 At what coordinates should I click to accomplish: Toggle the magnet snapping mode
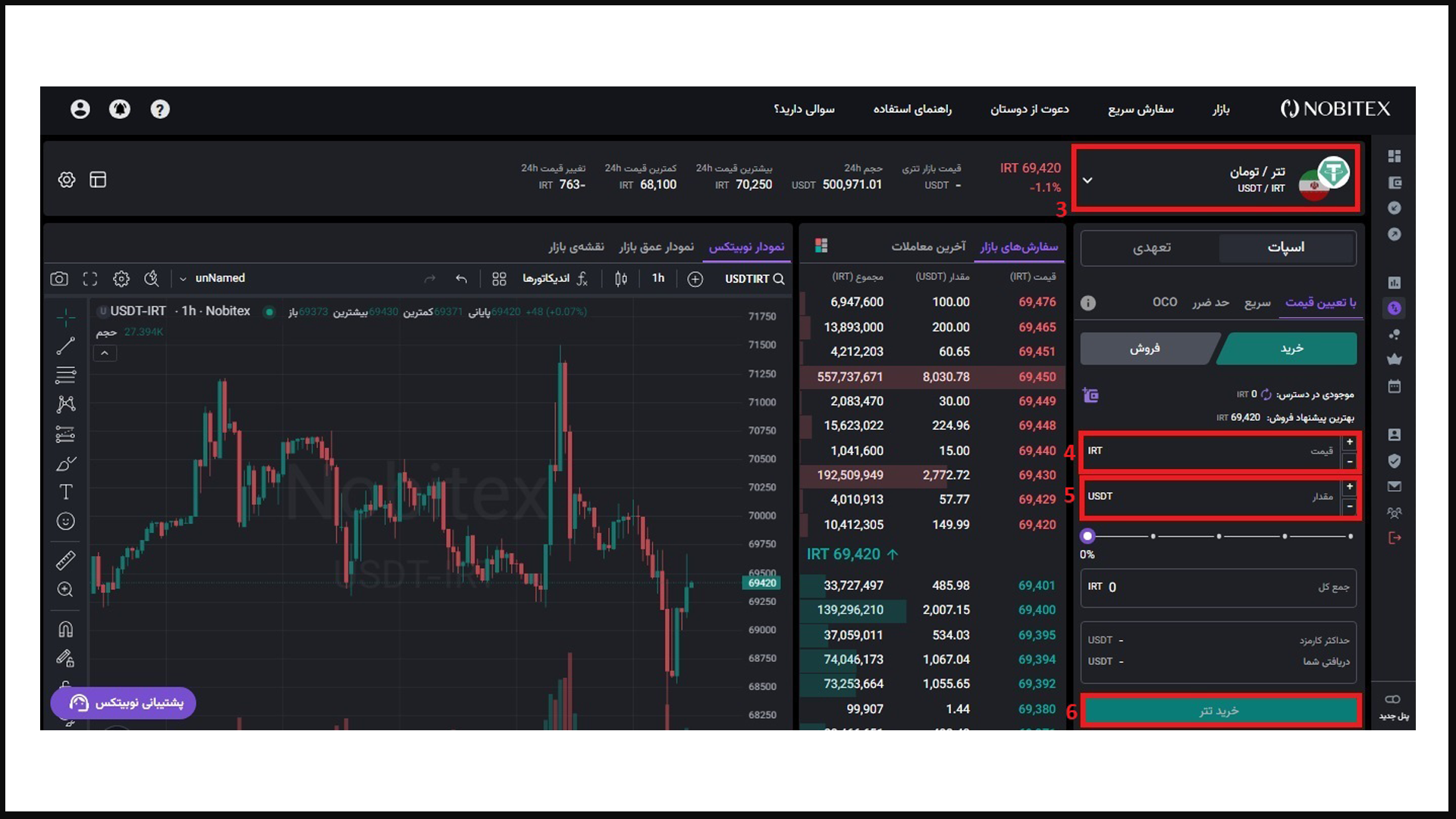click(66, 629)
